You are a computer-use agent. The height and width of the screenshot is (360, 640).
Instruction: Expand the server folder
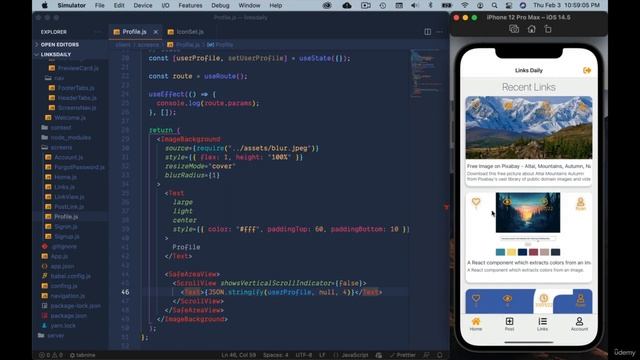pyautogui.click(x=56, y=336)
